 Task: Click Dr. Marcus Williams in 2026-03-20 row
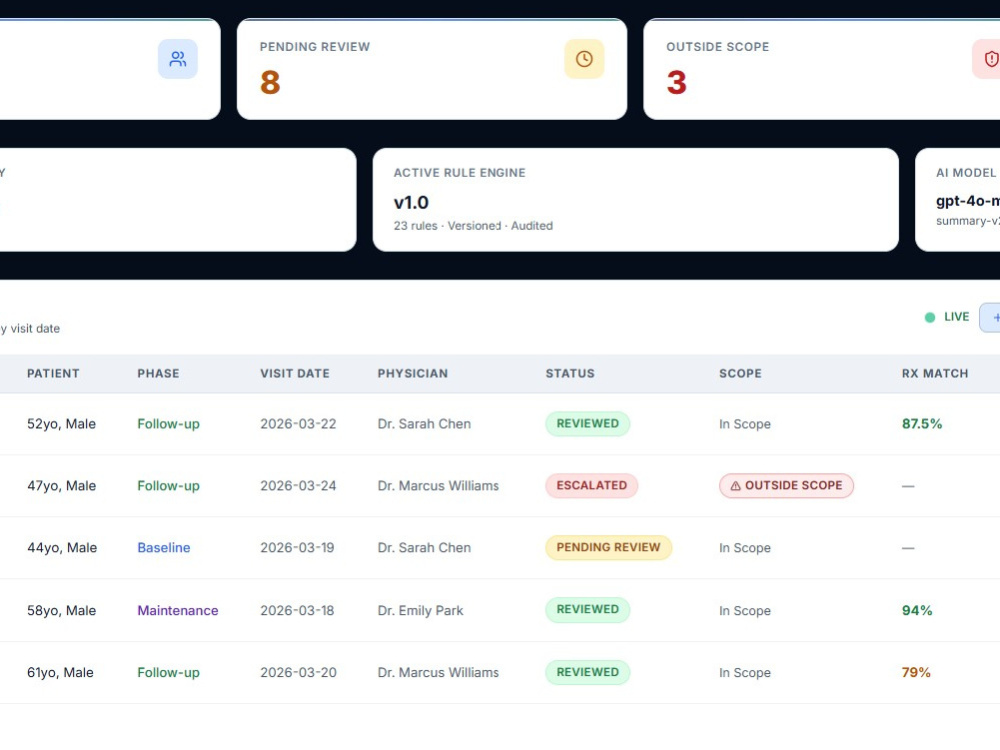438,673
